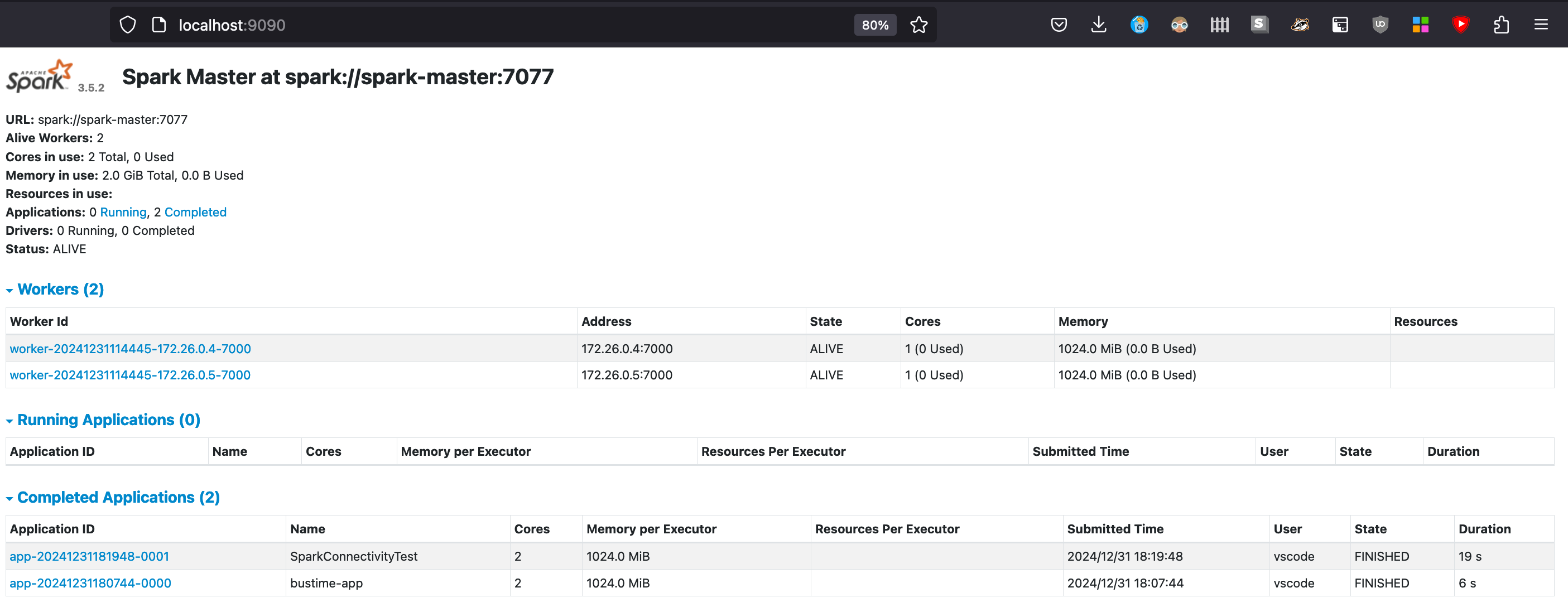Click the vertical bars fence extension icon

point(1219,25)
